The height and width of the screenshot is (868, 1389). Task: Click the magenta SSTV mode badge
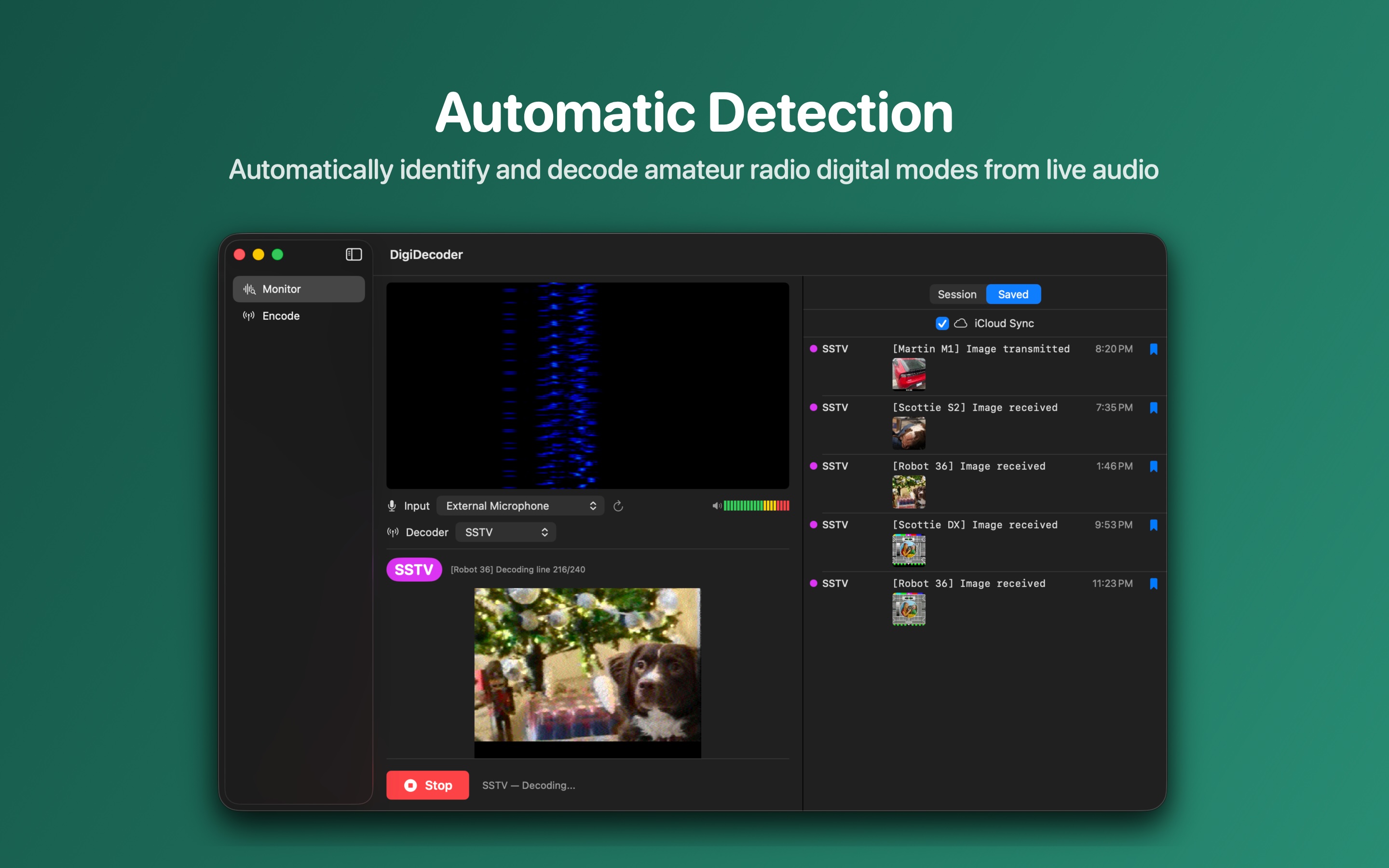(x=414, y=570)
